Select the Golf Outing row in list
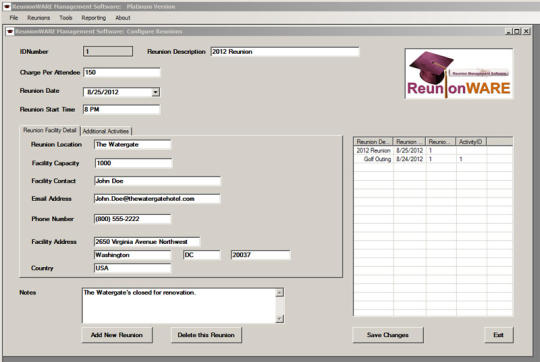 [433, 159]
